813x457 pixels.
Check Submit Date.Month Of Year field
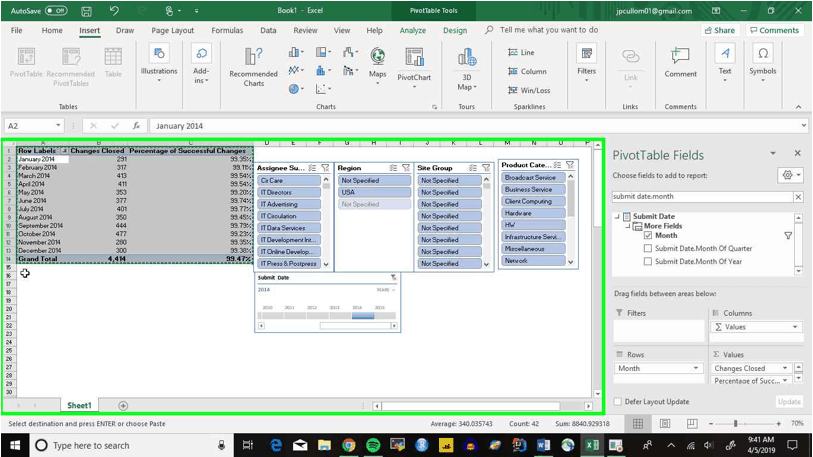(648, 261)
